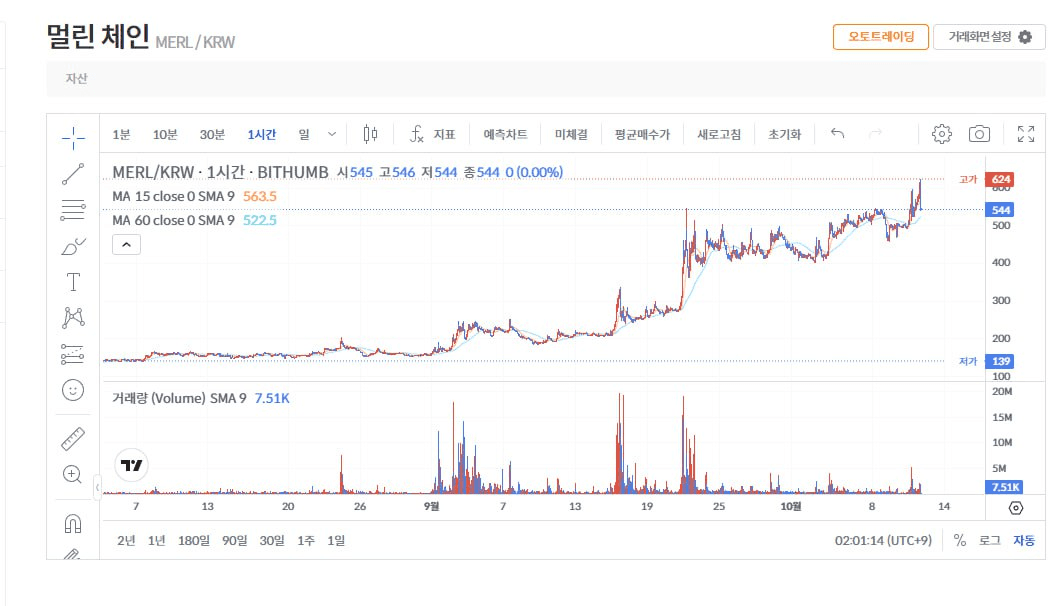Image resolution: width=1054 pixels, height=606 pixels.
Task: Expand the time interval dropdown chevron
Action: (332, 134)
